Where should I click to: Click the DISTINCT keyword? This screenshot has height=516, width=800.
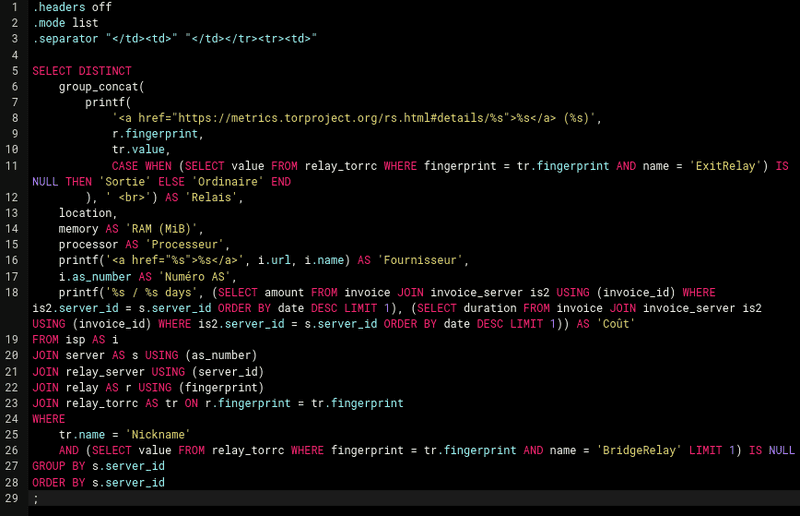[105, 71]
